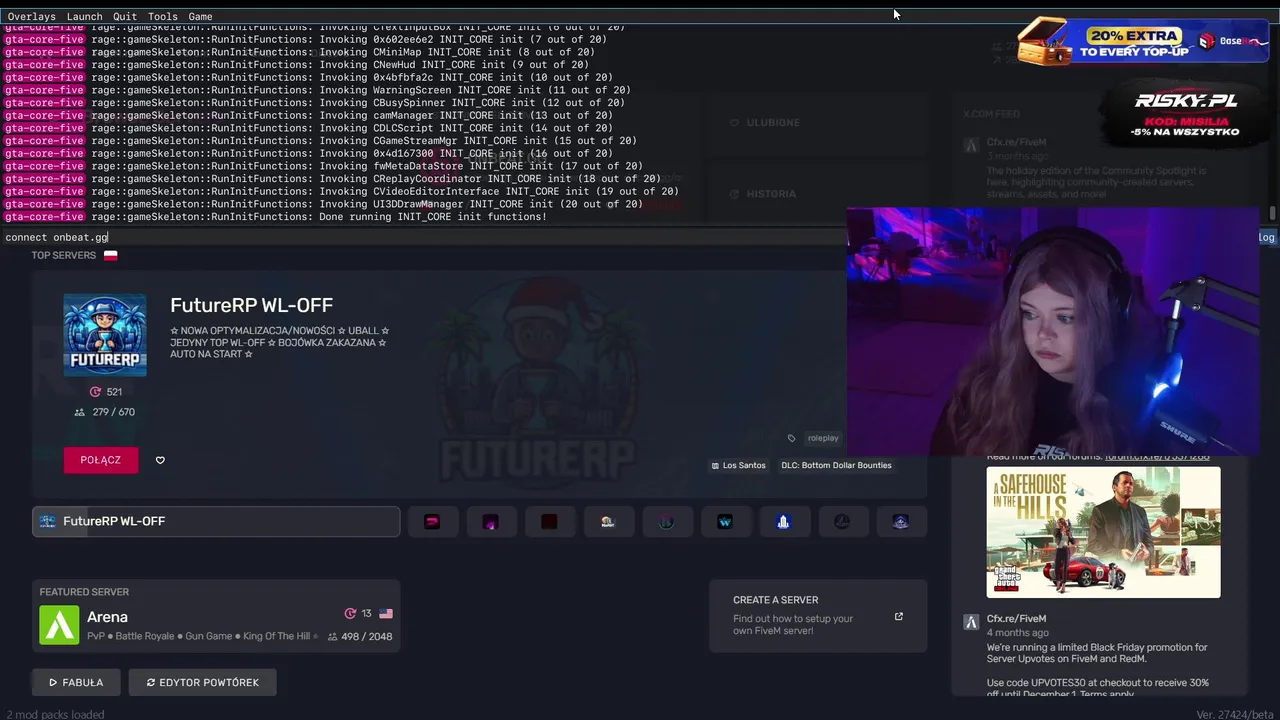The width and height of the screenshot is (1280, 720).
Task: Click the Los Santos map label
Action: [738, 465]
